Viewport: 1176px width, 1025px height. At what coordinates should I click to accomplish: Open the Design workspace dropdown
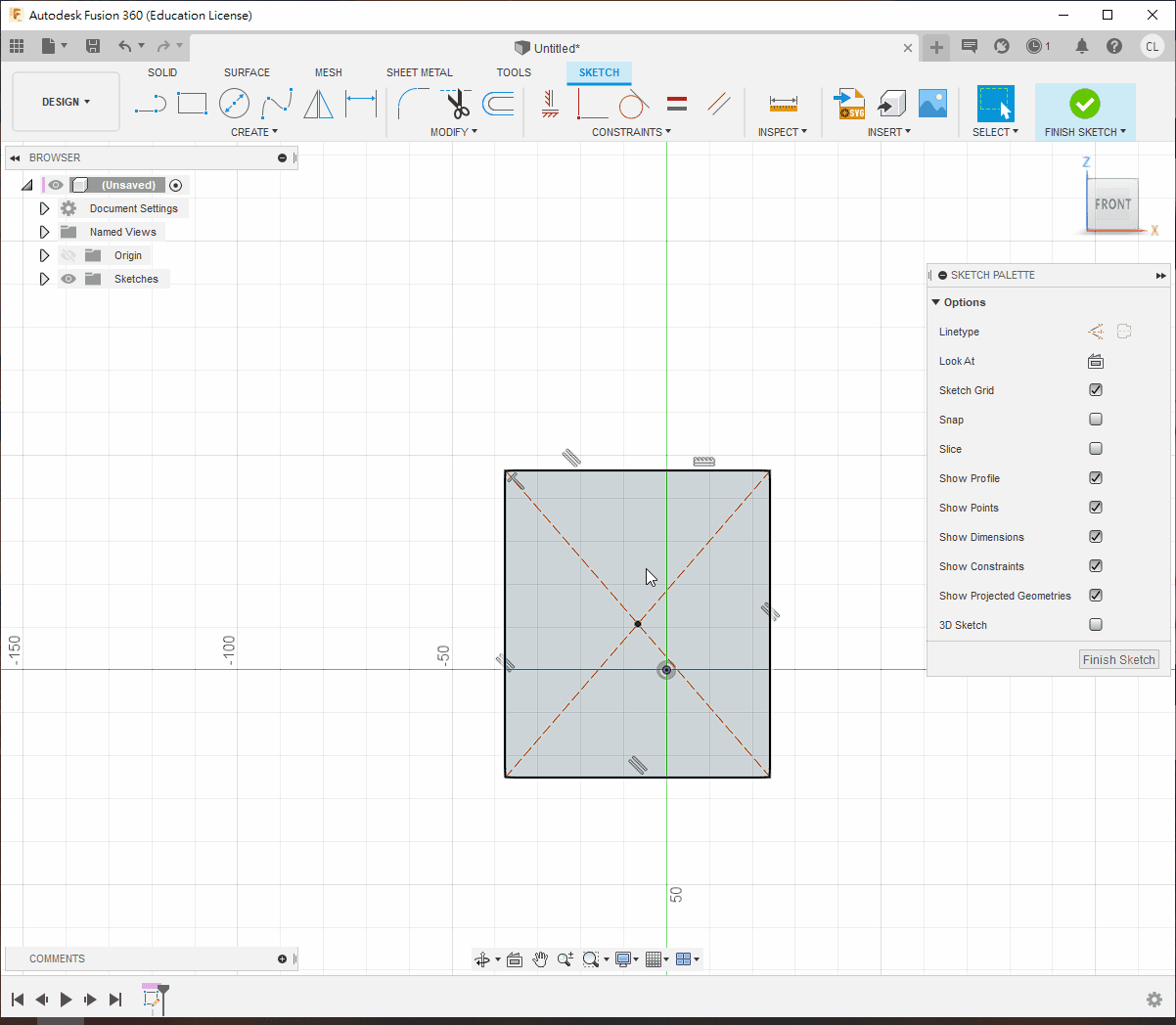point(66,102)
